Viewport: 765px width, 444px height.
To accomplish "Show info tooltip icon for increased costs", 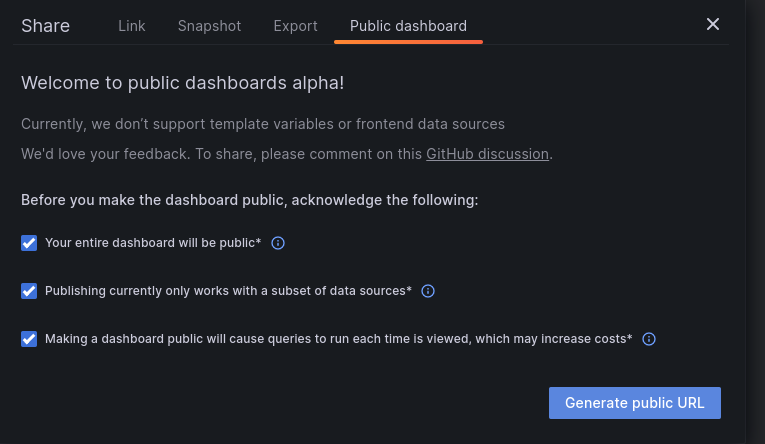I will pyautogui.click(x=649, y=339).
